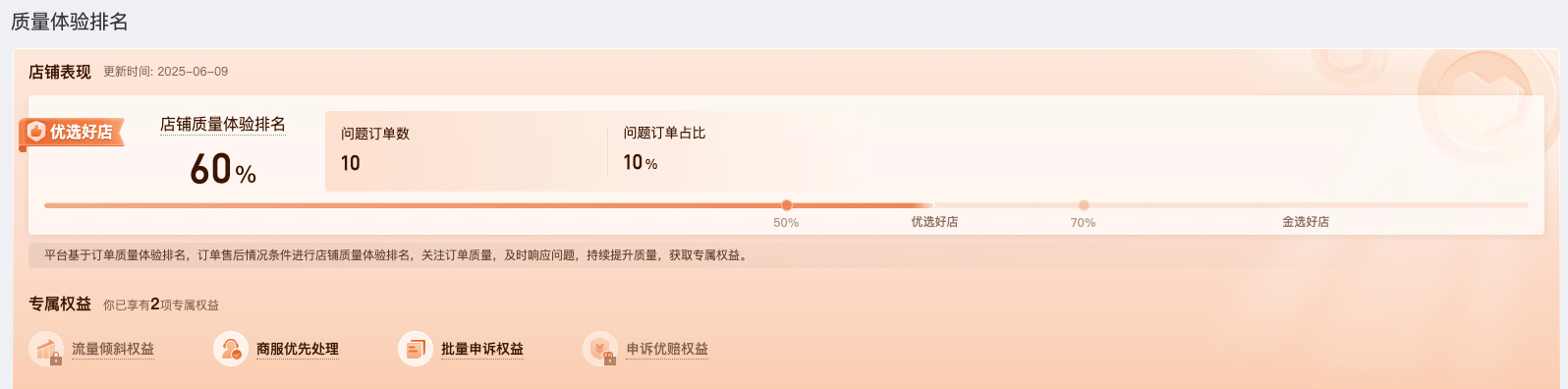The height and width of the screenshot is (389, 1568).
Task: Click the 60% ranking figure
Action: 223,169
